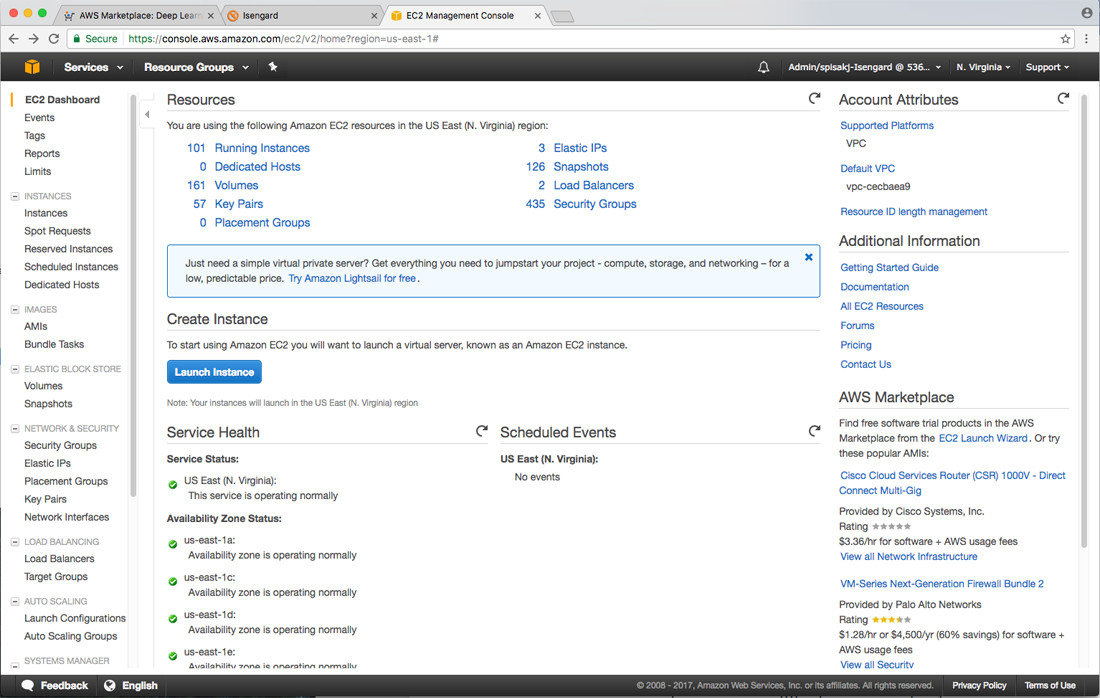Open Network Interfaces in sidebar
This screenshot has height=698, width=1100.
coord(67,517)
